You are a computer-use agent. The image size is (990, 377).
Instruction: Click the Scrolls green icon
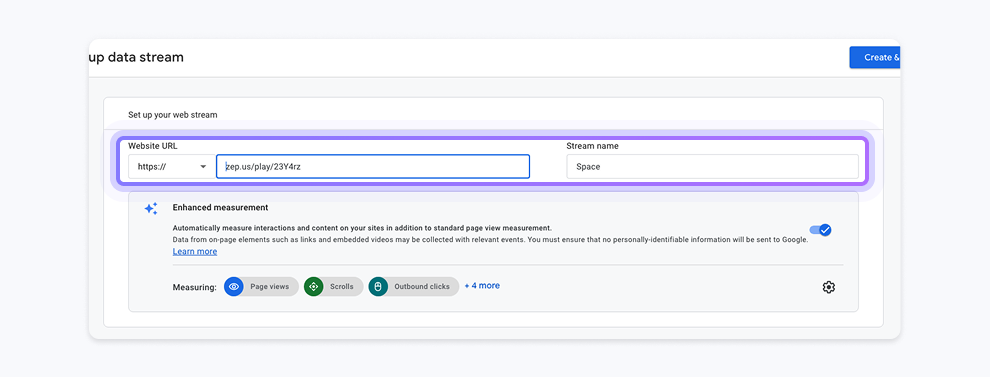tap(313, 287)
